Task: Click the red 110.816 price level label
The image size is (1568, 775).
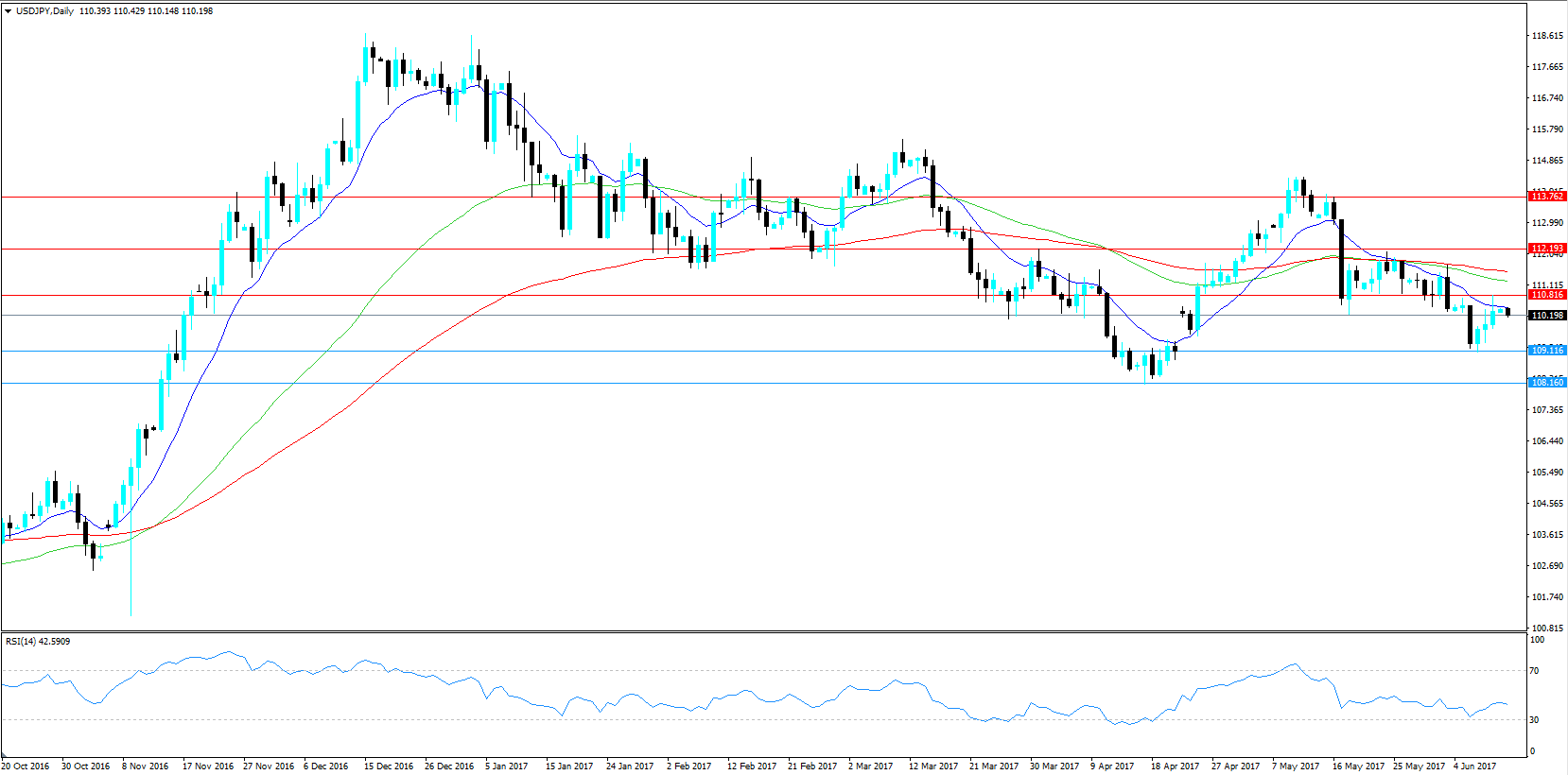Action: point(1547,295)
